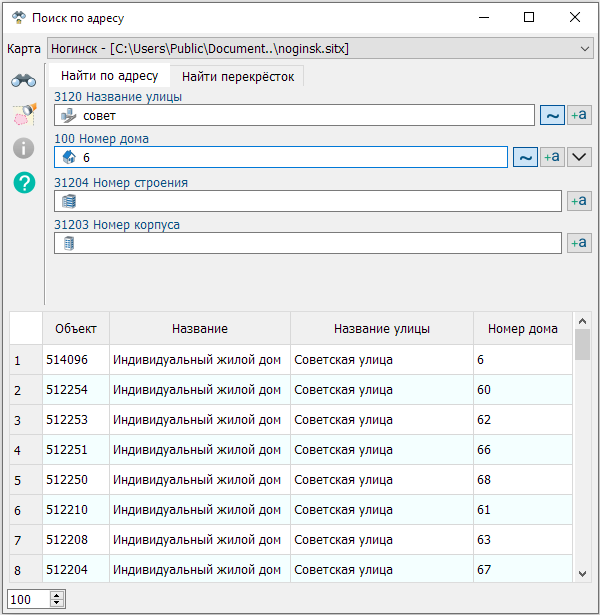This screenshot has height=615, width=600.
Task: Click the +a button for building number
Action: point(579,201)
